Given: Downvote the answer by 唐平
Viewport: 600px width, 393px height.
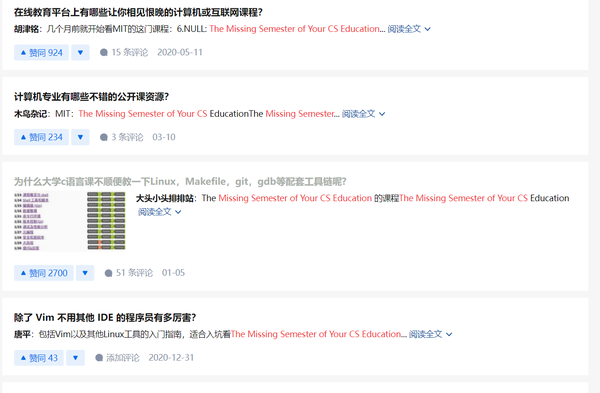Looking at the screenshot, I should pos(75,358).
